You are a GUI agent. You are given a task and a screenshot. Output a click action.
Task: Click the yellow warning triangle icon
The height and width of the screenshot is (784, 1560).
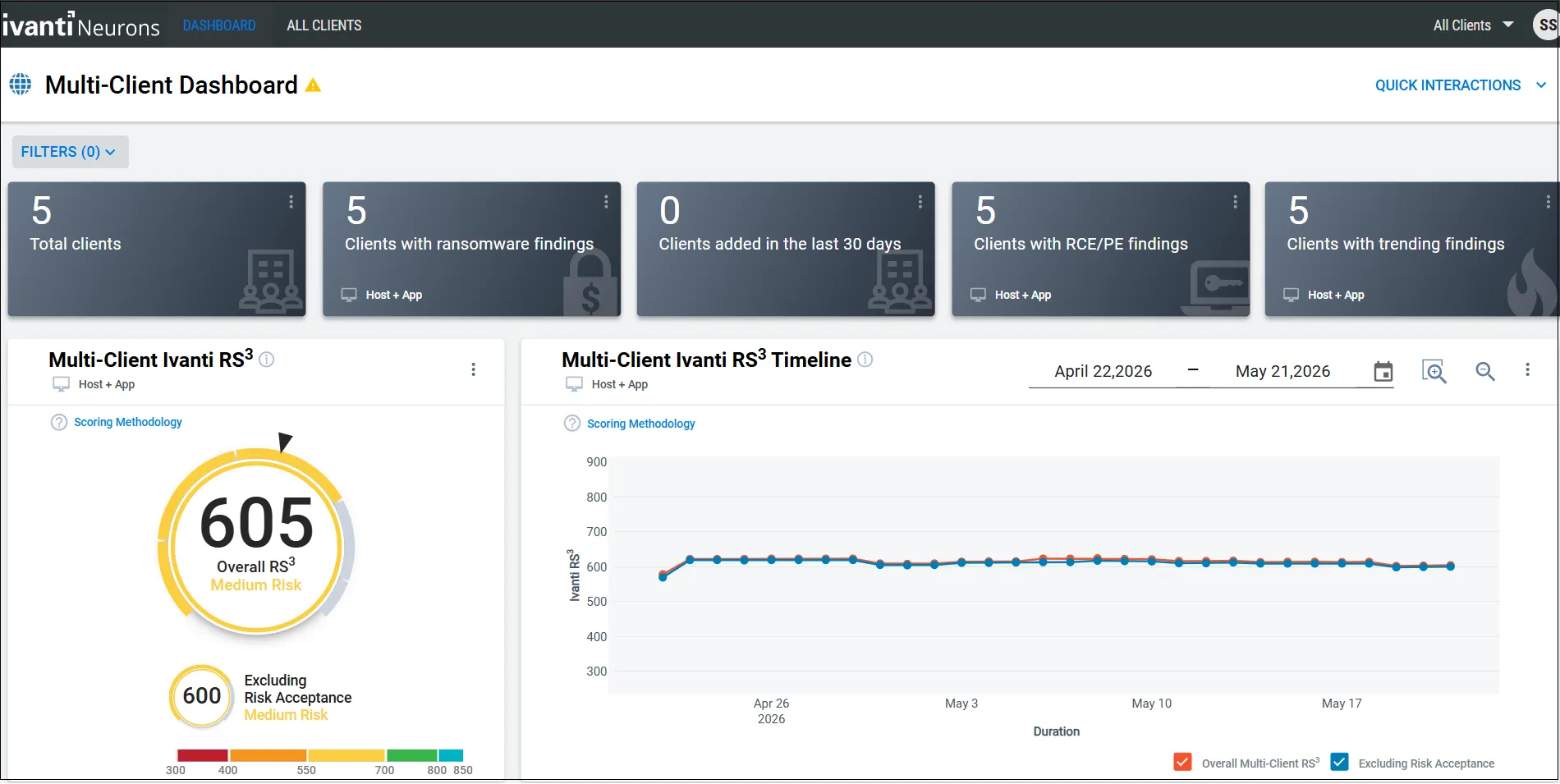pos(313,85)
